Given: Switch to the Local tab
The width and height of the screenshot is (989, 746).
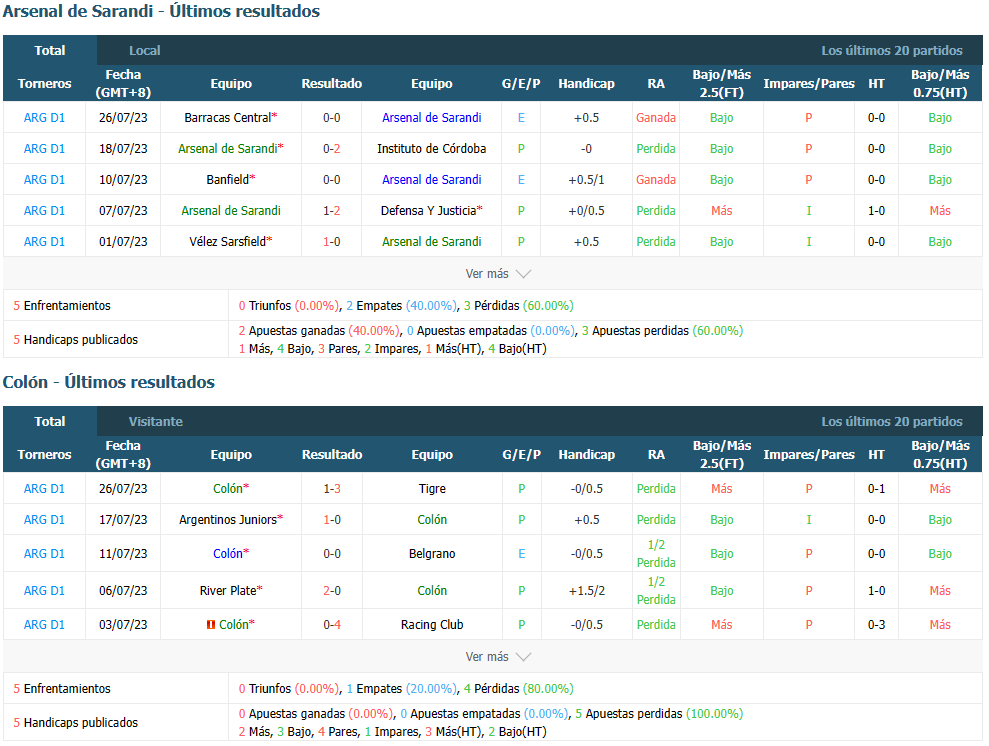Looking at the screenshot, I should click(144, 50).
